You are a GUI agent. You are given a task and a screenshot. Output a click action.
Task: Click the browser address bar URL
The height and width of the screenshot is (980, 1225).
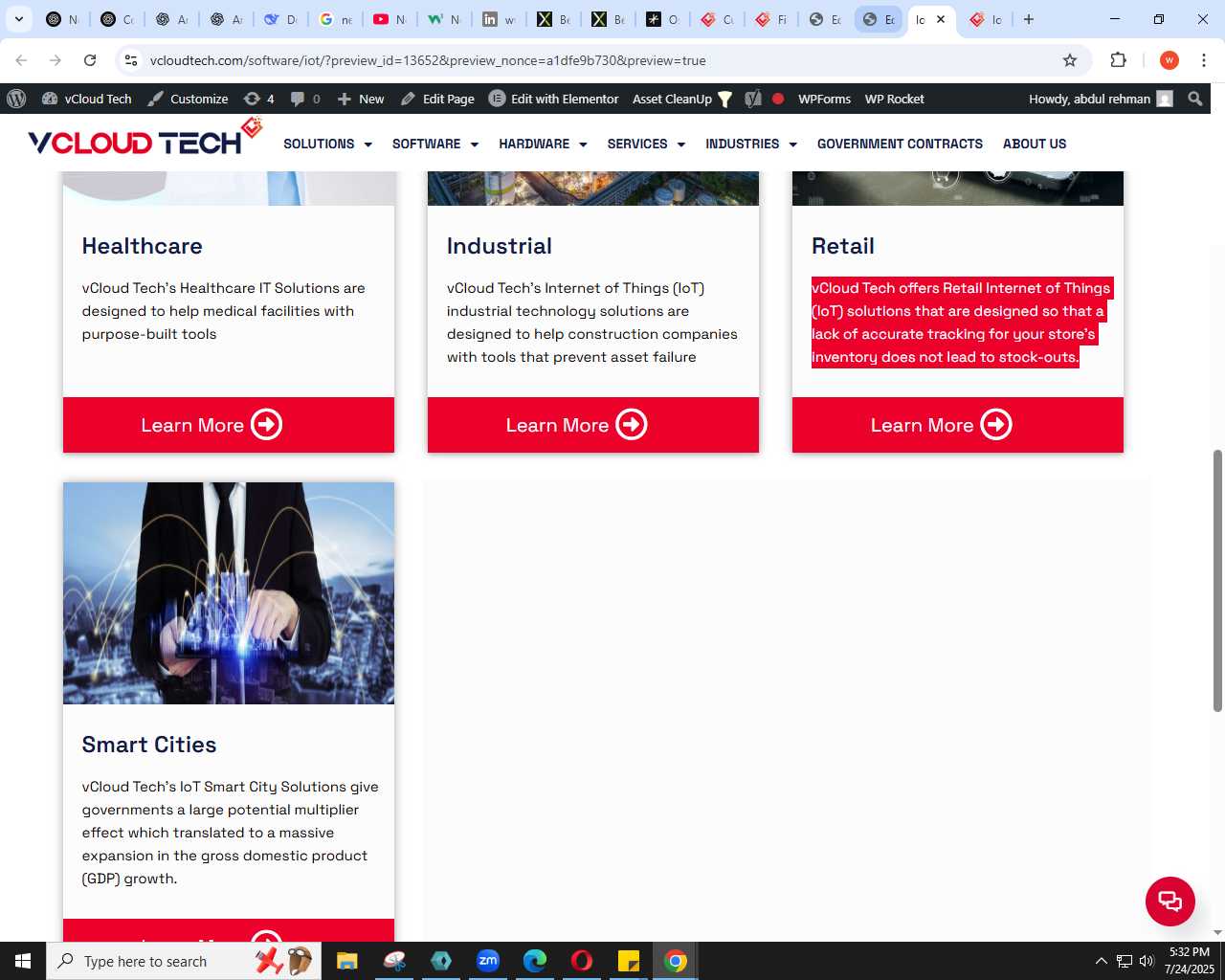tap(428, 60)
